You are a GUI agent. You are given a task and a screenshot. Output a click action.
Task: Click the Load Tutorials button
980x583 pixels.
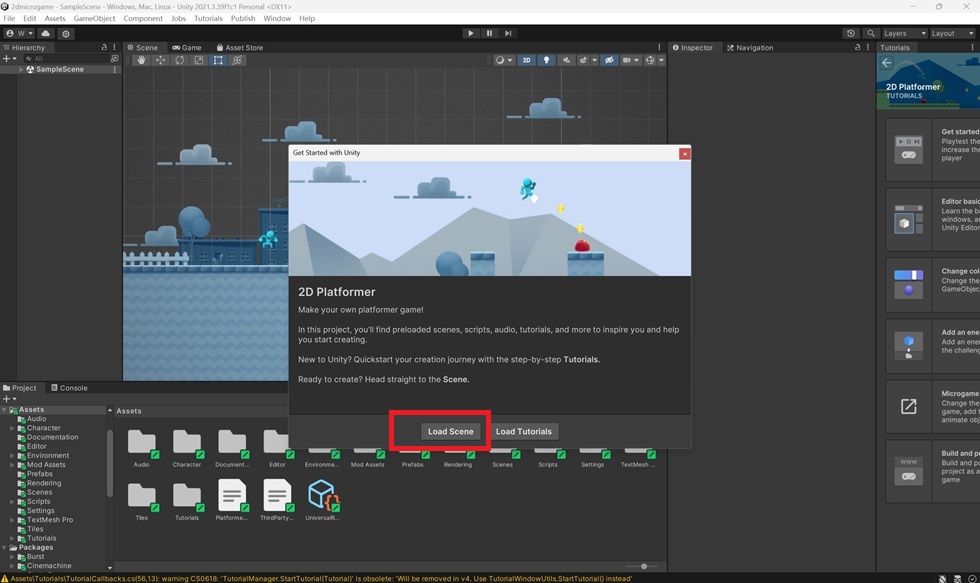[x=524, y=431]
